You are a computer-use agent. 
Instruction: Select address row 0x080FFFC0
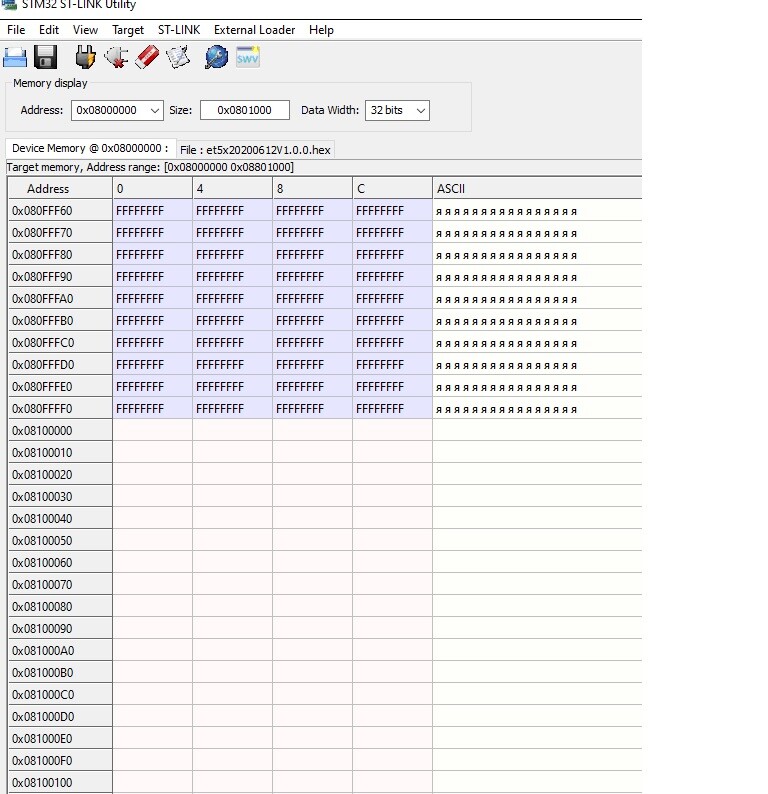[60, 342]
